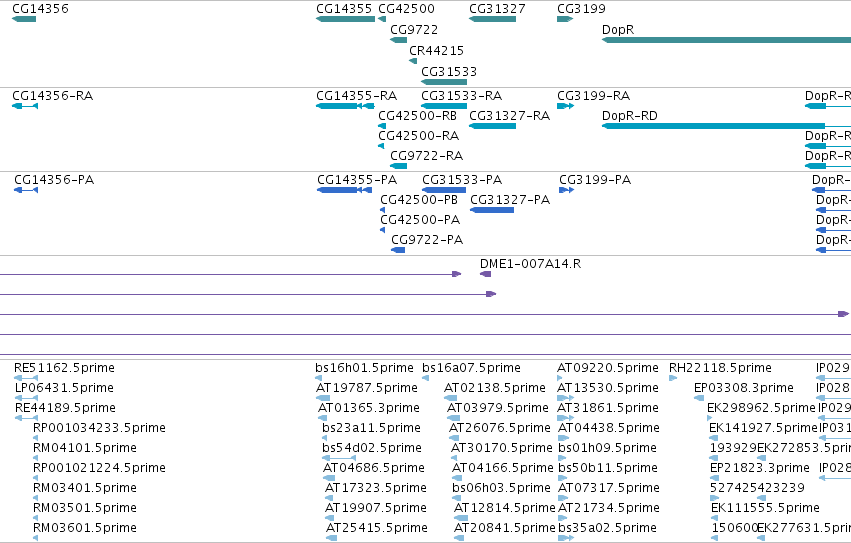Select the bs01h09.5prime EST label
851x543 pixels.
[x=607, y=449]
